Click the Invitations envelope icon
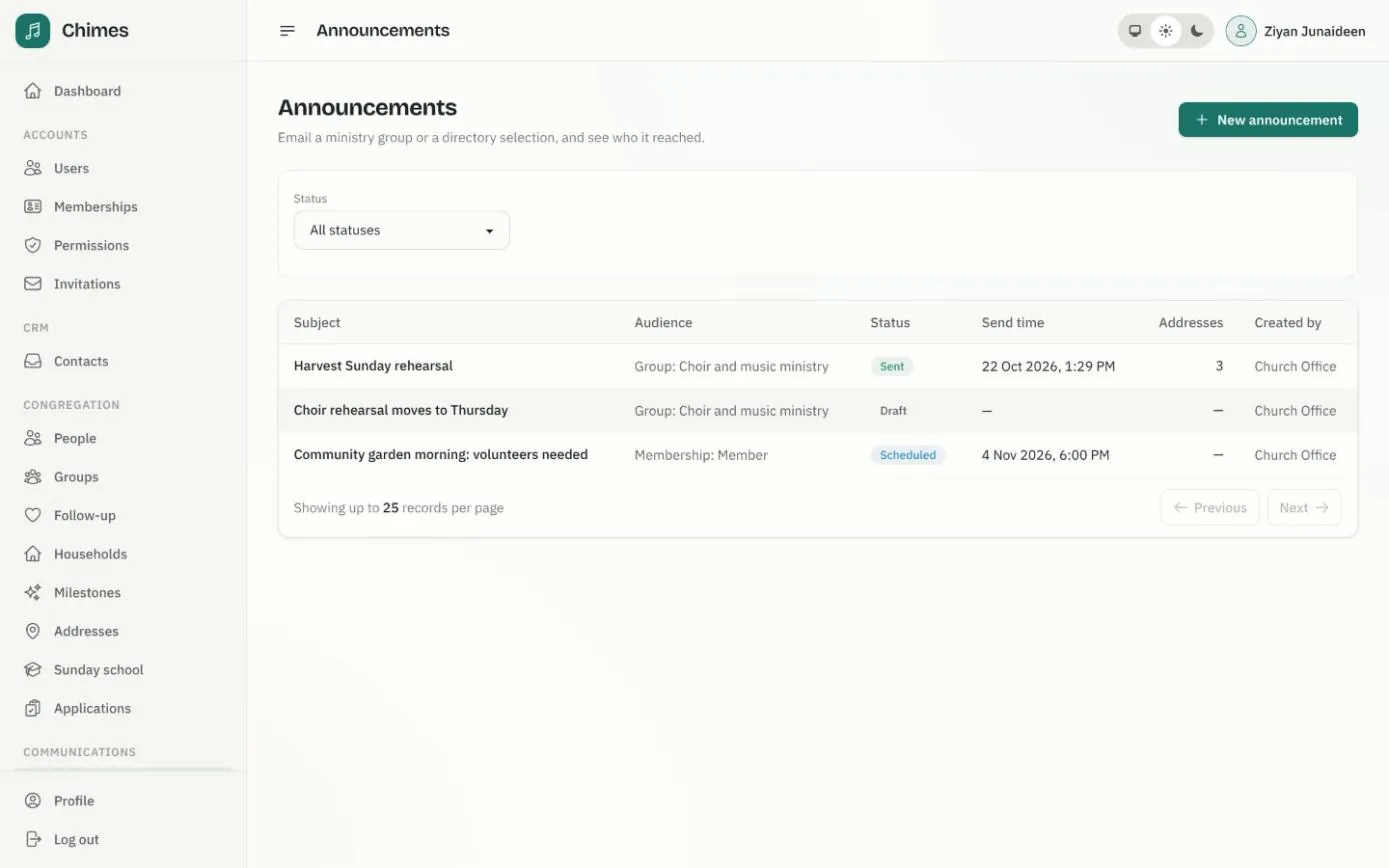This screenshot has height=868, width=1389. pyautogui.click(x=33, y=284)
